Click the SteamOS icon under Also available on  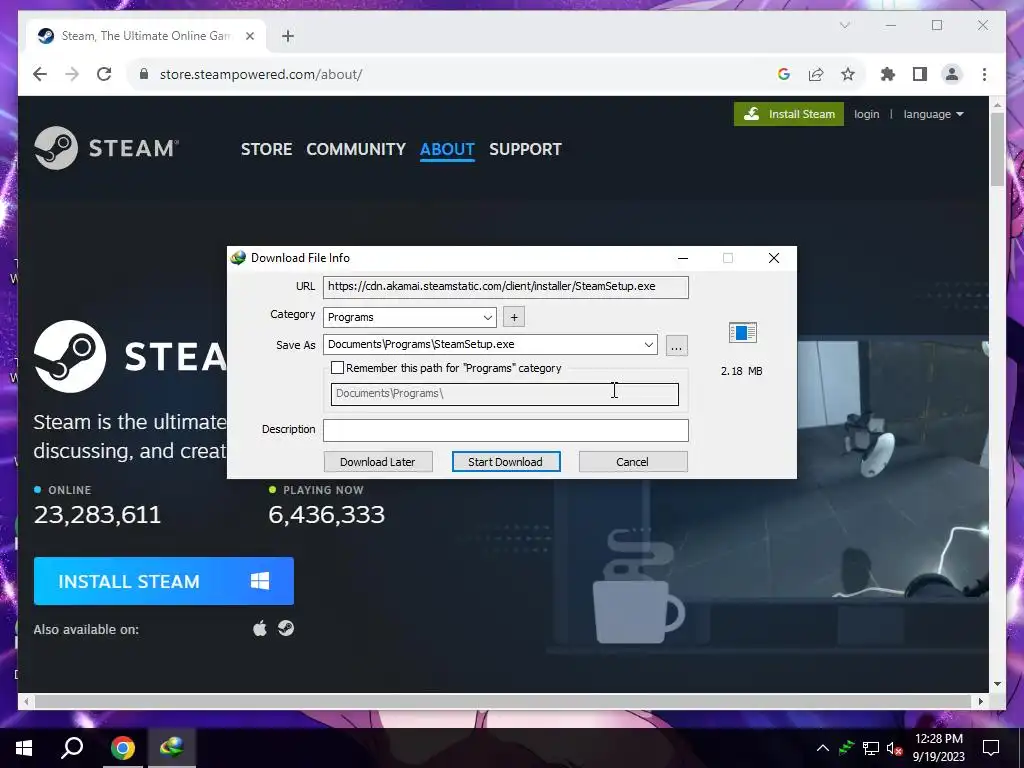(x=286, y=628)
